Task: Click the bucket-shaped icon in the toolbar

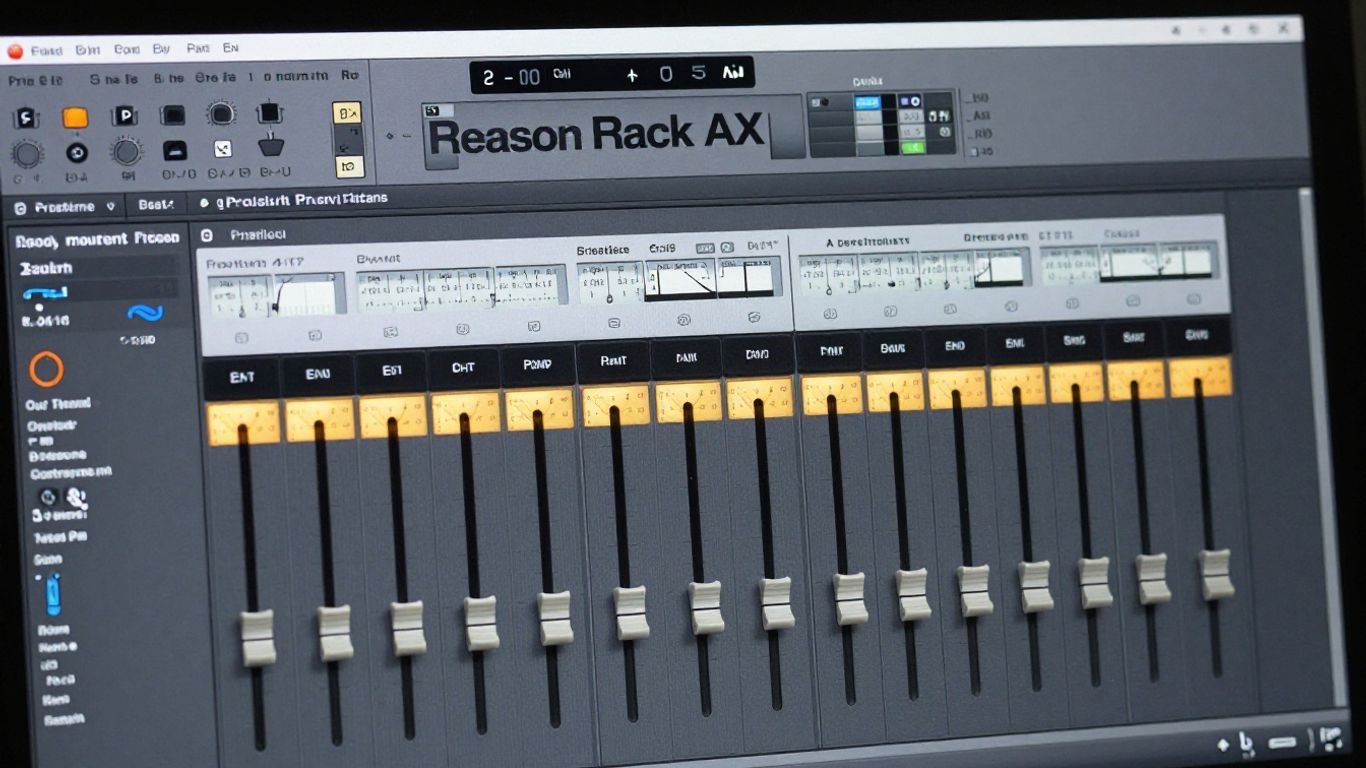Action: pyautogui.click(x=271, y=147)
